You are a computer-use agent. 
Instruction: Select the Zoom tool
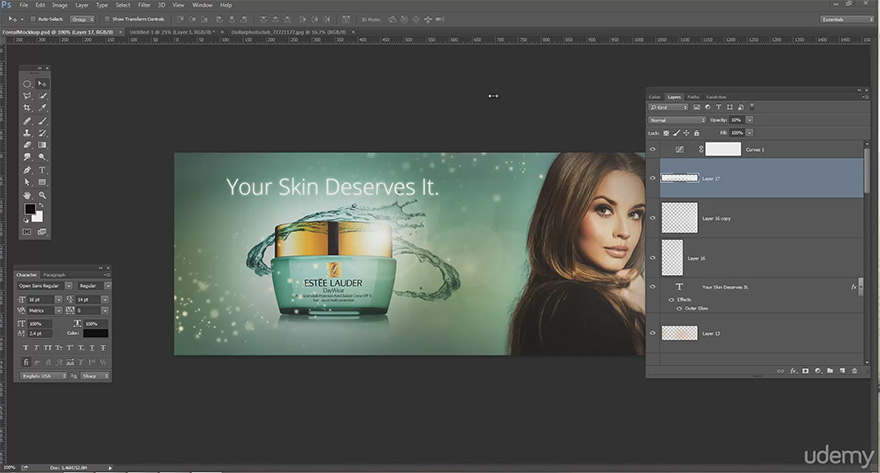(x=42, y=195)
